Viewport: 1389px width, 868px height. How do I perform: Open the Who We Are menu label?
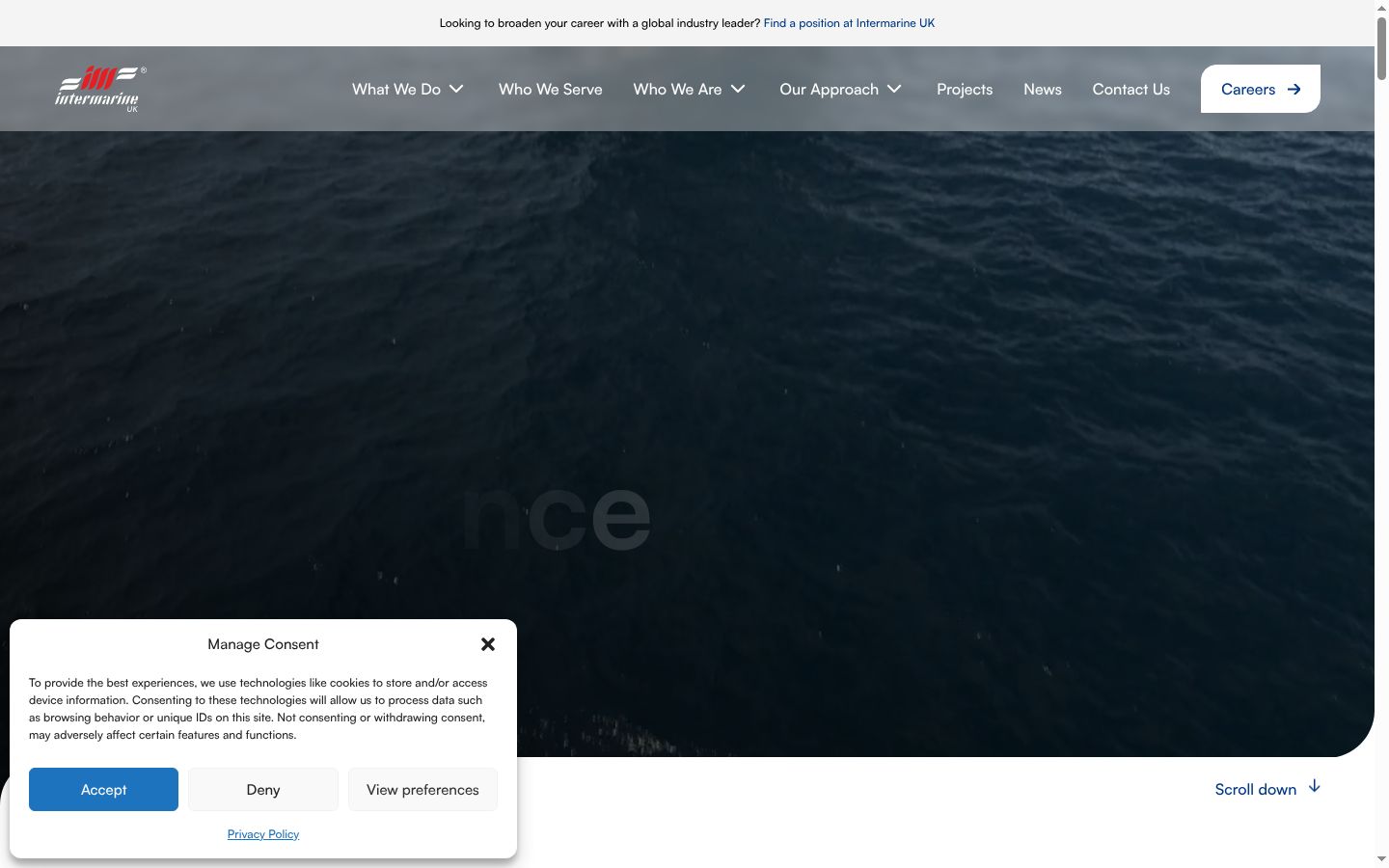click(677, 89)
